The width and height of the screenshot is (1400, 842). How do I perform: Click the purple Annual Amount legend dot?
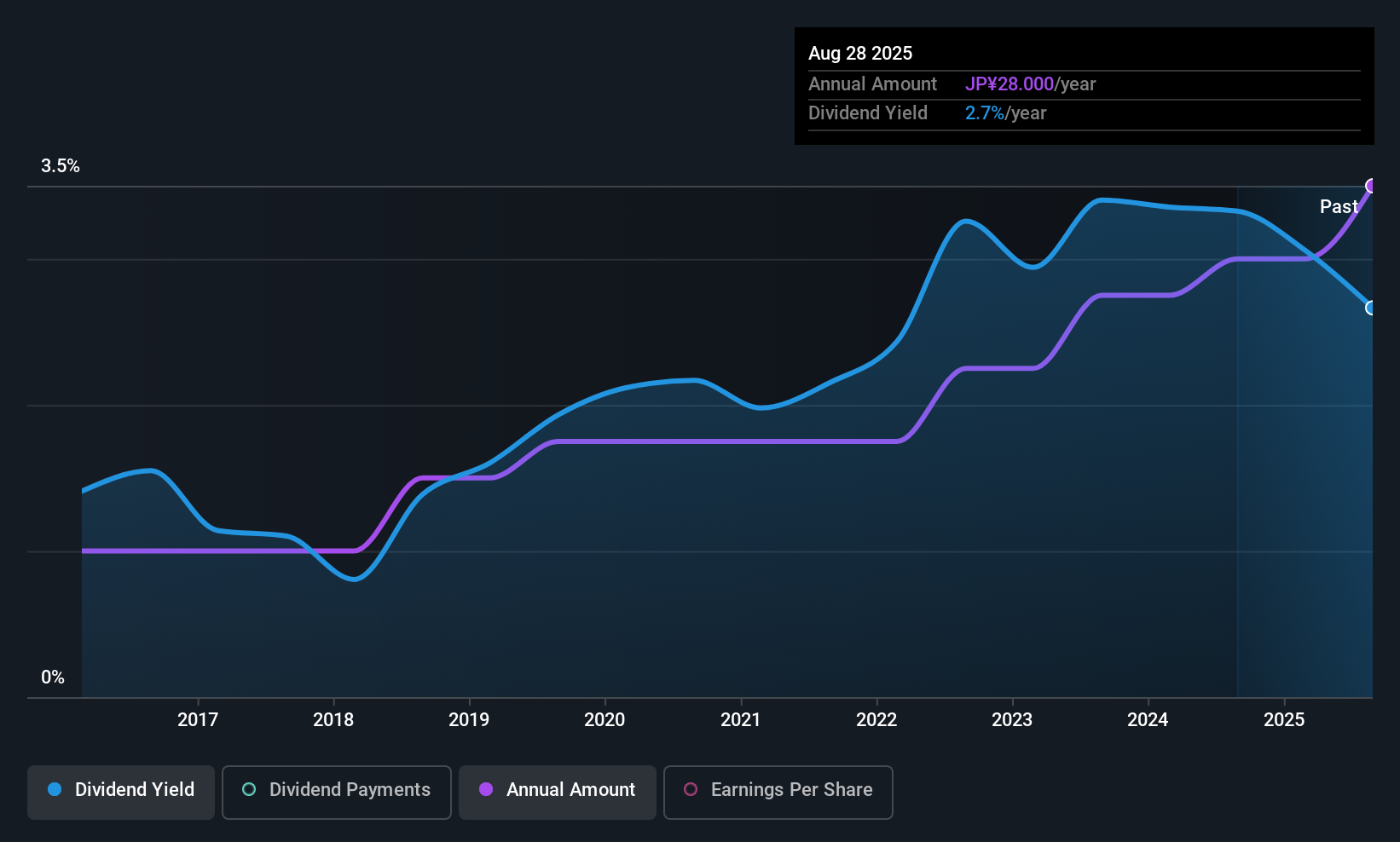[x=486, y=790]
